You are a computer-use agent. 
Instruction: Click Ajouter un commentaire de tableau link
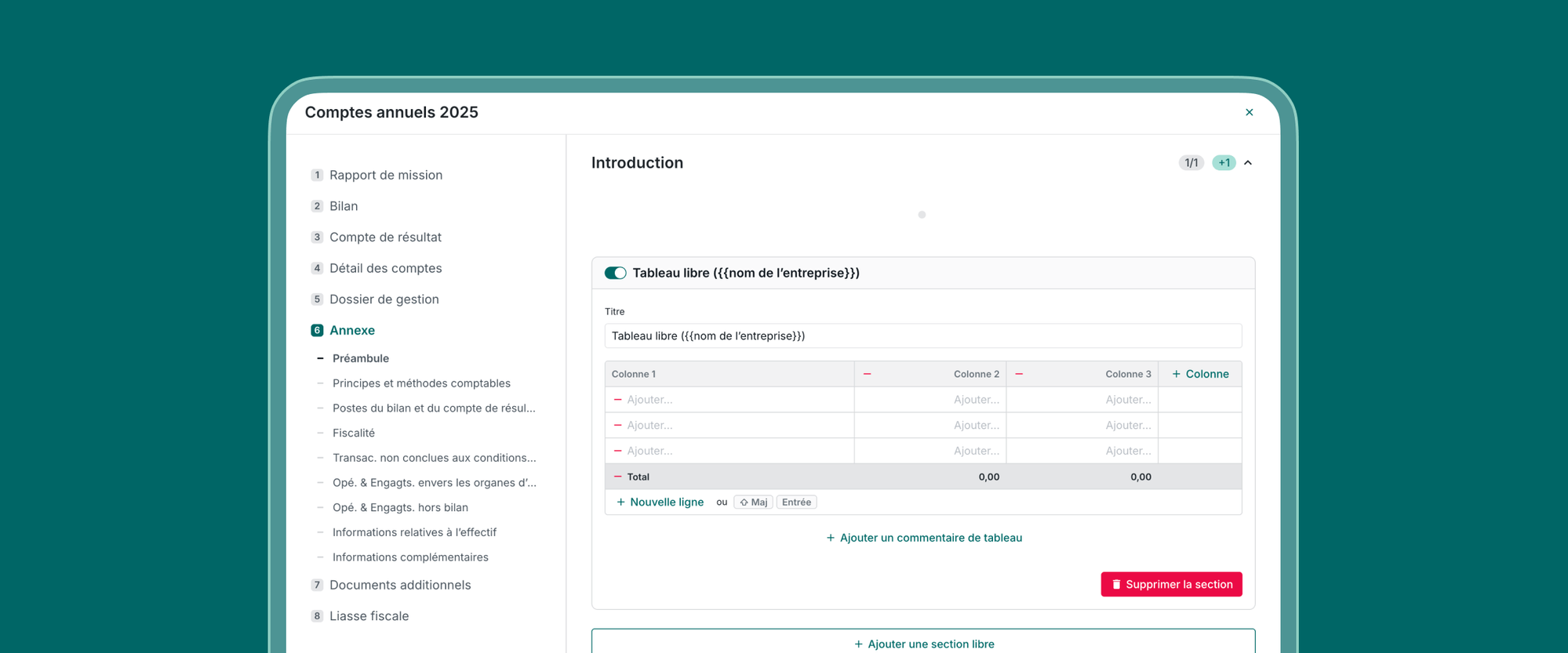click(923, 538)
